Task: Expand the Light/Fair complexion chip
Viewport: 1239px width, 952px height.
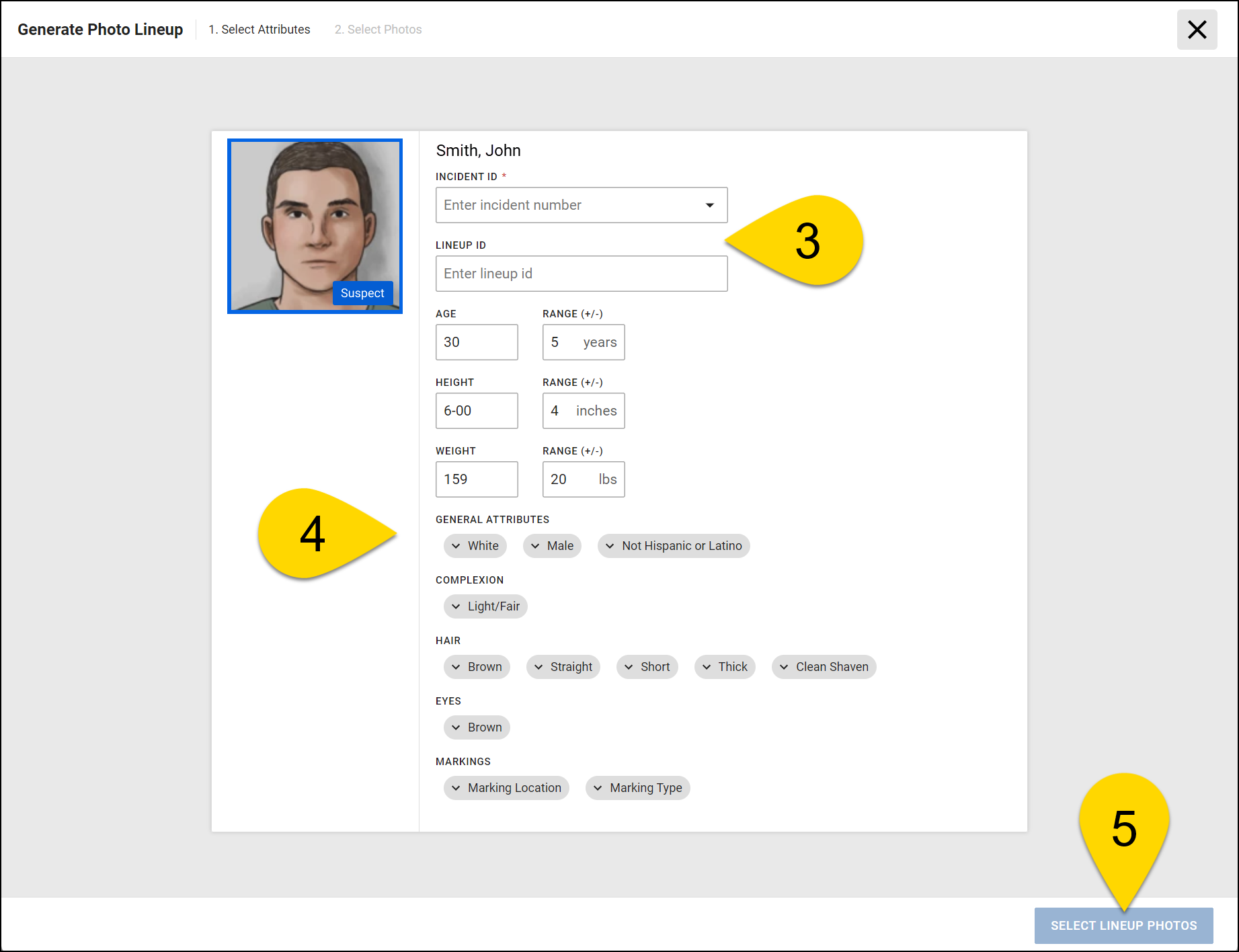Action: click(485, 606)
